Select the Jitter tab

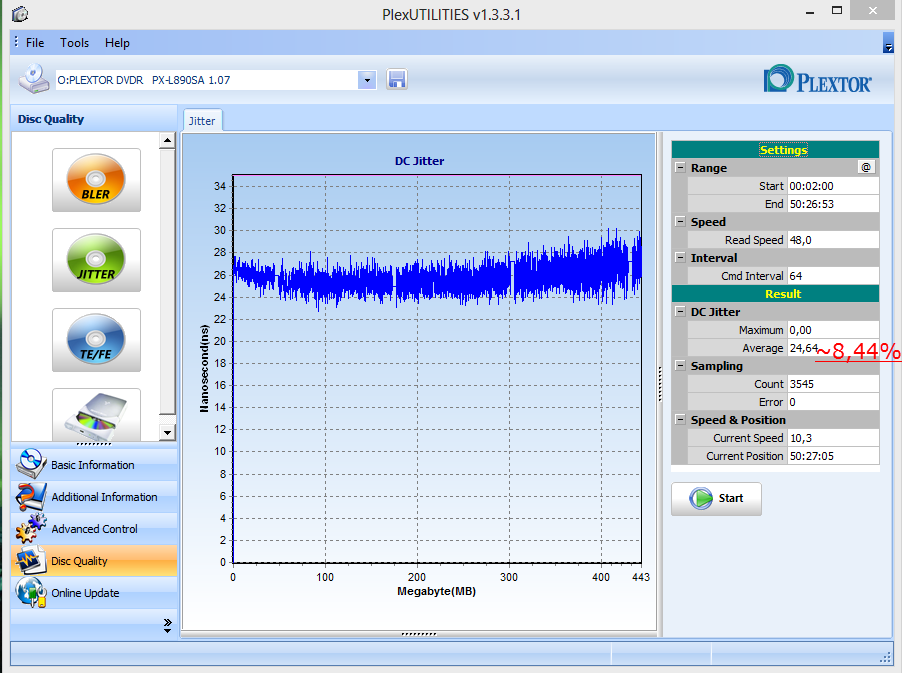(202, 121)
